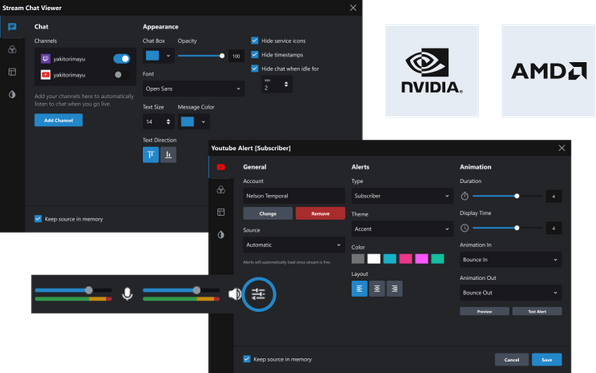Click the Test Alert button
Image resolution: width=596 pixels, height=373 pixels.
click(537, 311)
